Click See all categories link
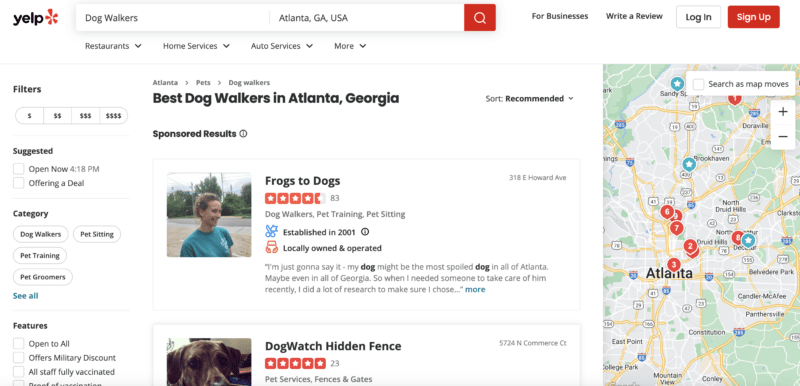The width and height of the screenshot is (800, 386). [26, 296]
